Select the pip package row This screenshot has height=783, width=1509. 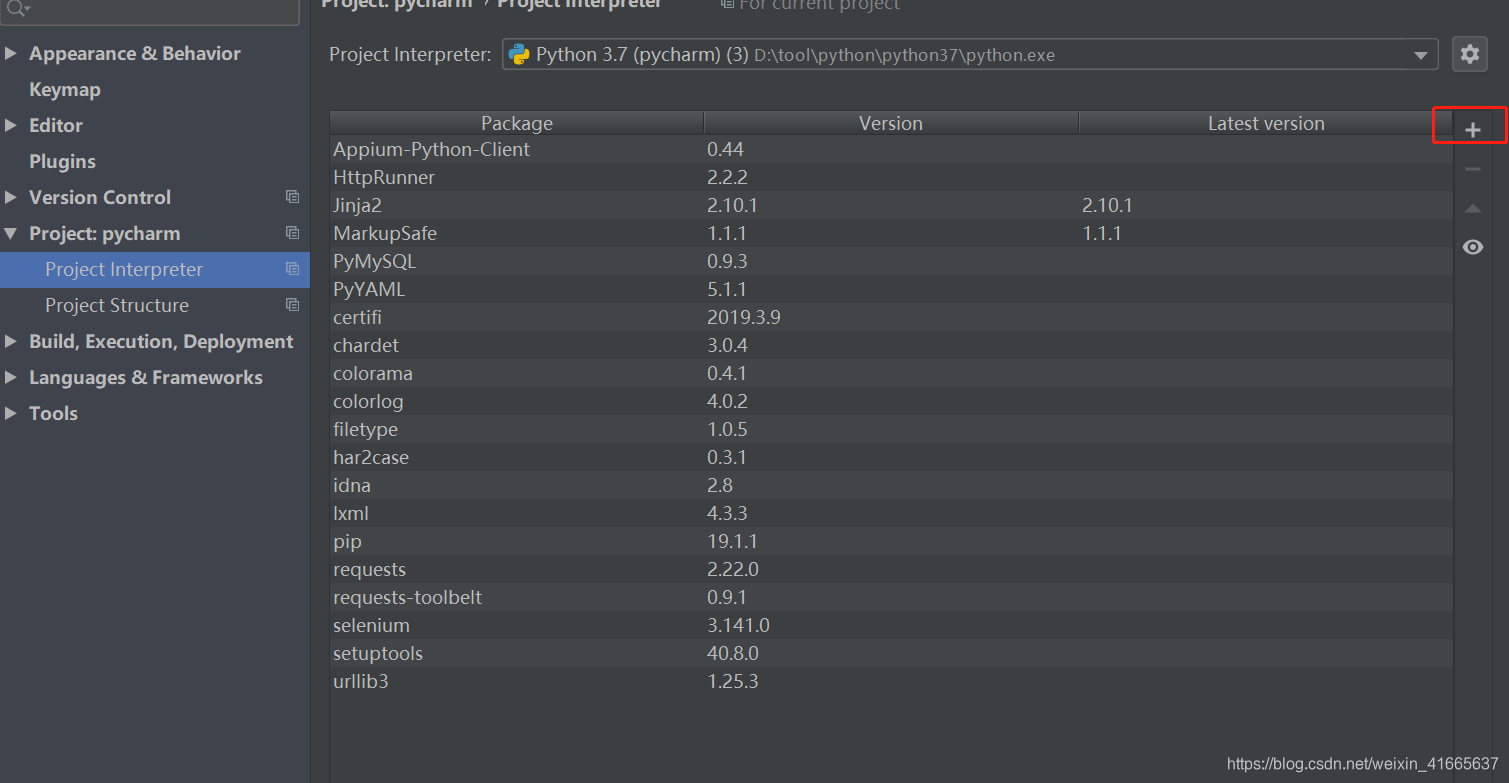click(x=892, y=541)
